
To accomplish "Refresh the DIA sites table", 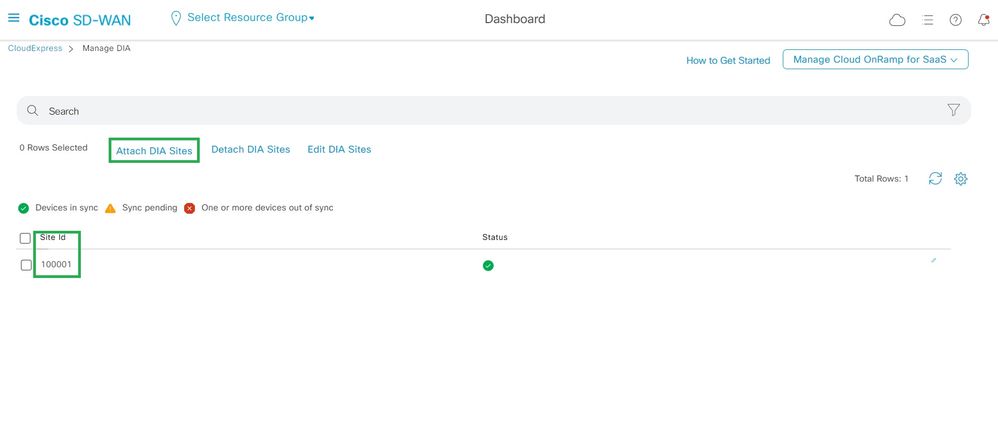I will (935, 178).
